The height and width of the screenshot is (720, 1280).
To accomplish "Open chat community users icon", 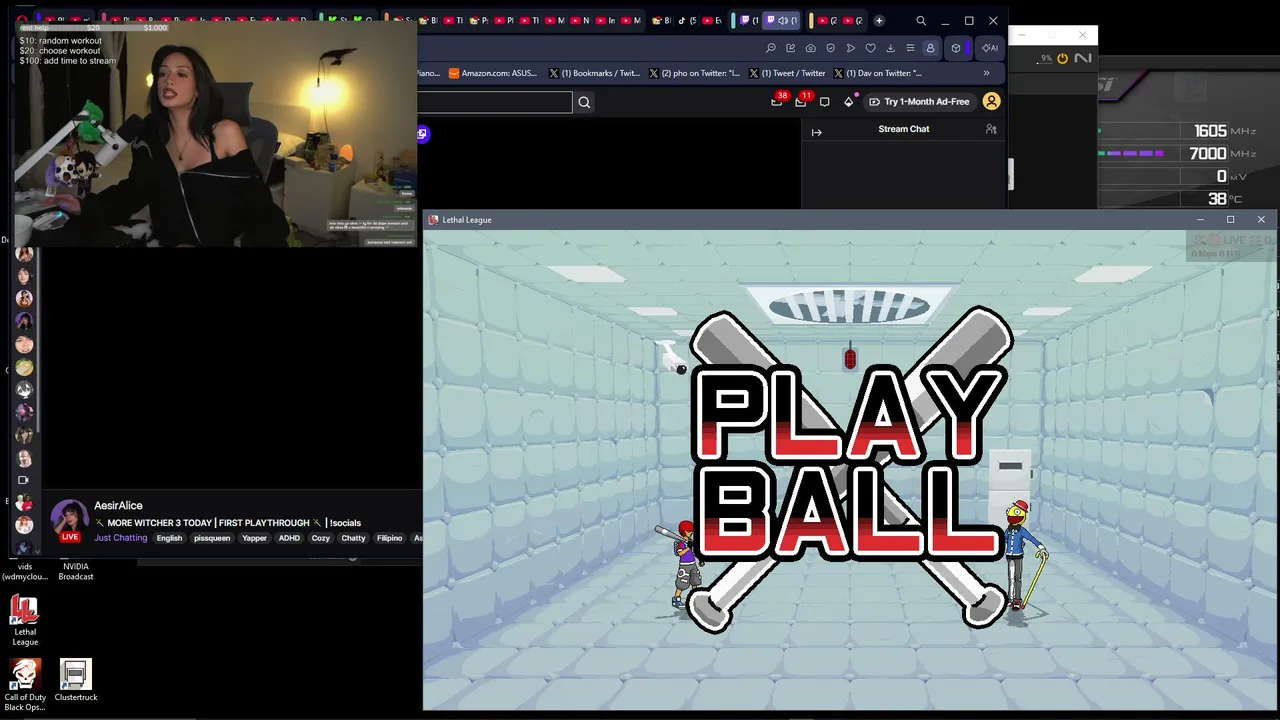I will (x=991, y=129).
